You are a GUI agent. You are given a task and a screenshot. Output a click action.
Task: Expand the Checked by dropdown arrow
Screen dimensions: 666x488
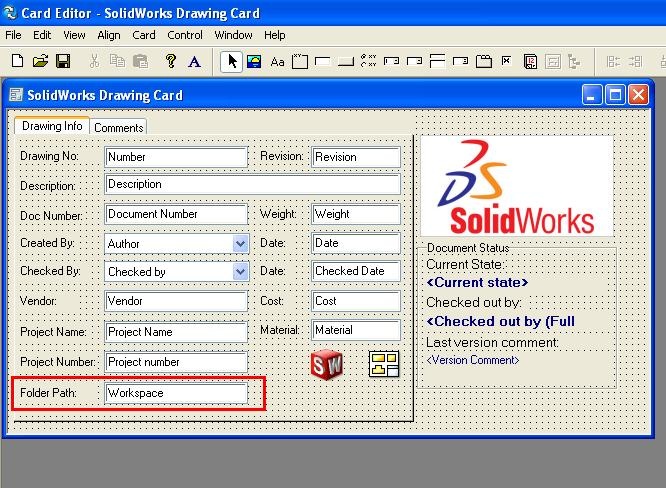[x=240, y=271]
